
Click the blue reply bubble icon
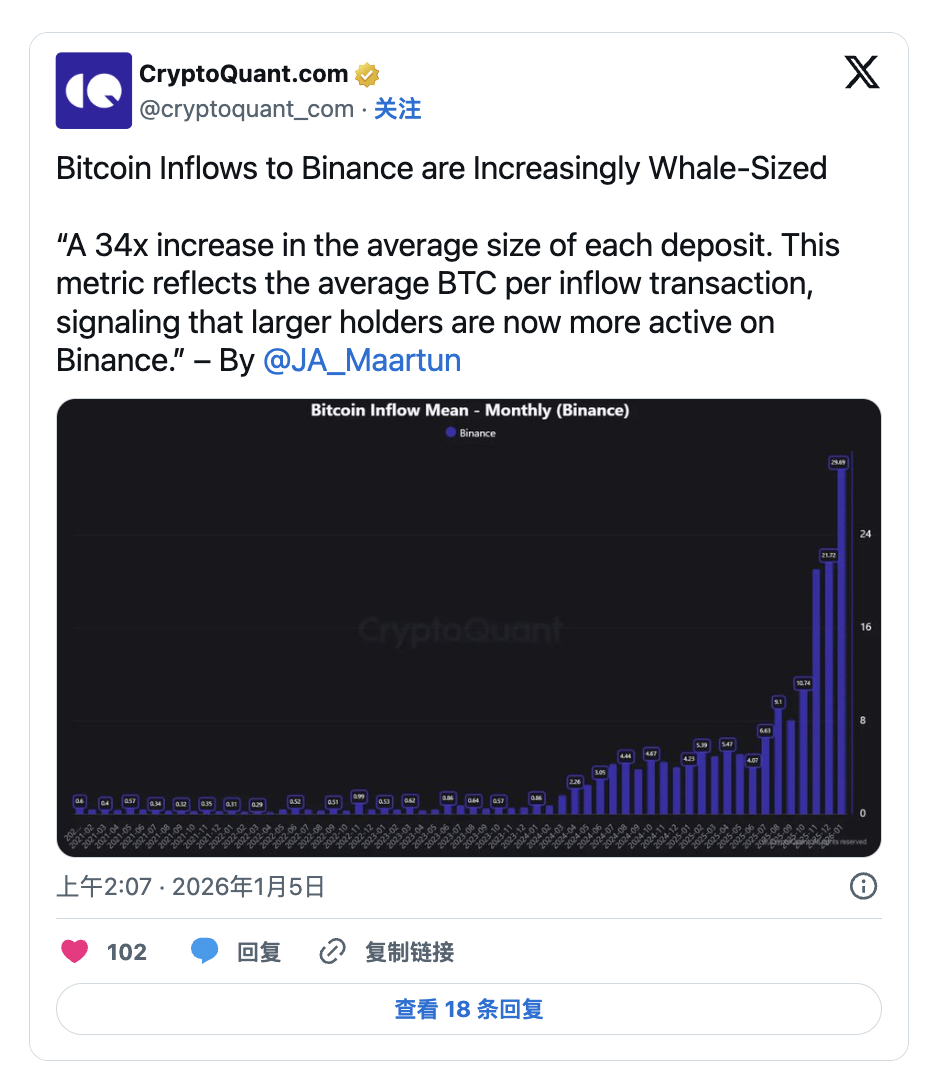point(204,951)
